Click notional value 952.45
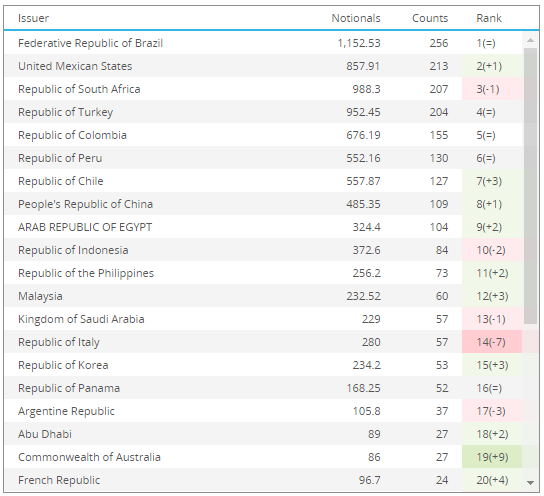The width and height of the screenshot is (544, 496). 363,112
